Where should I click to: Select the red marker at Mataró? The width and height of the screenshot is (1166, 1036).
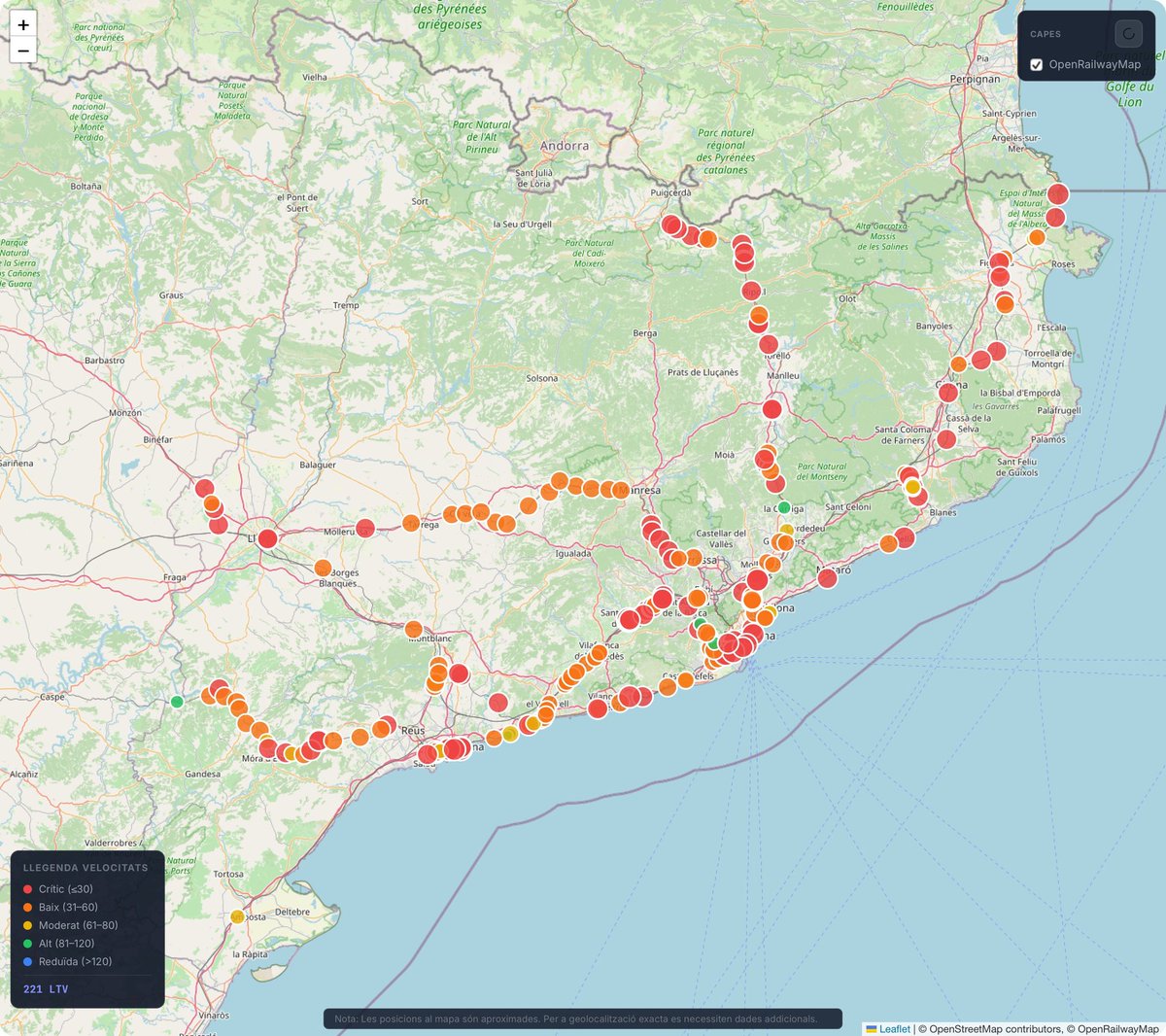click(x=828, y=578)
